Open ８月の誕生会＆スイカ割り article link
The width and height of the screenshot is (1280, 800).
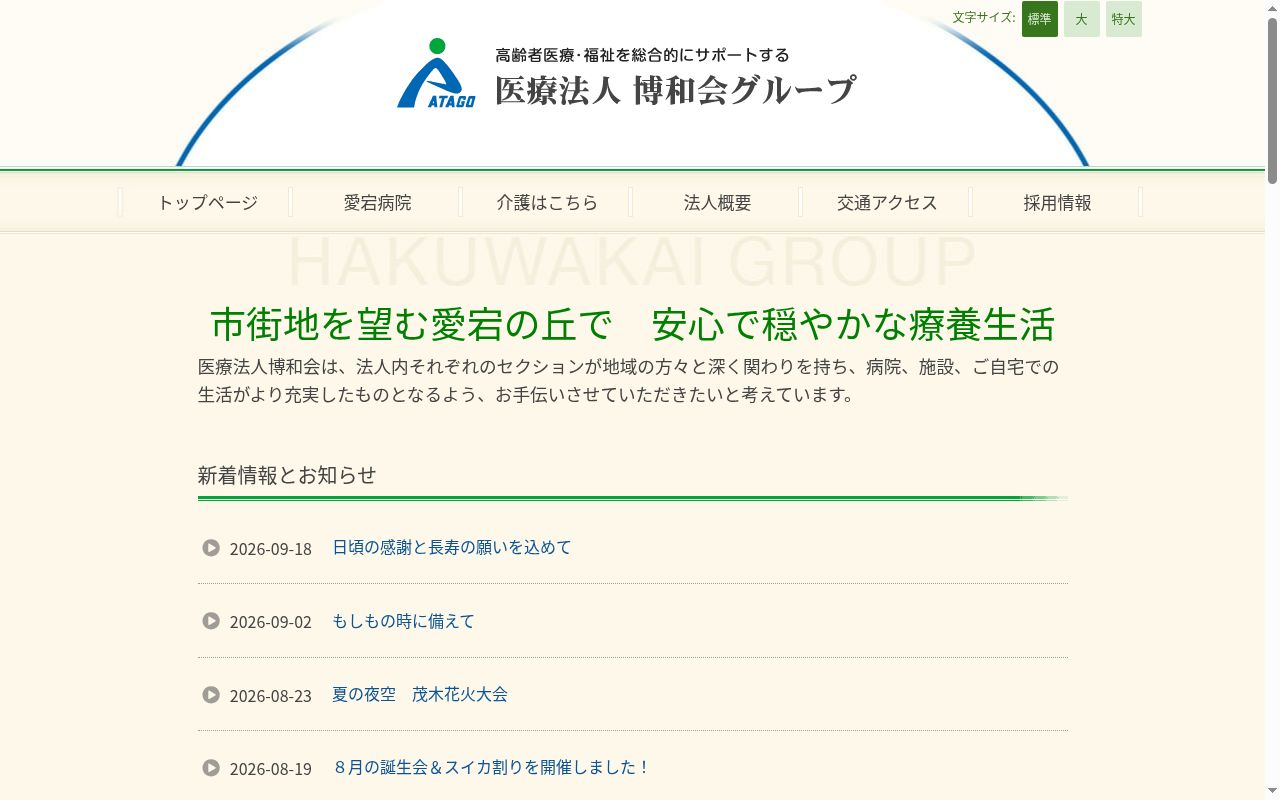(x=491, y=767)
